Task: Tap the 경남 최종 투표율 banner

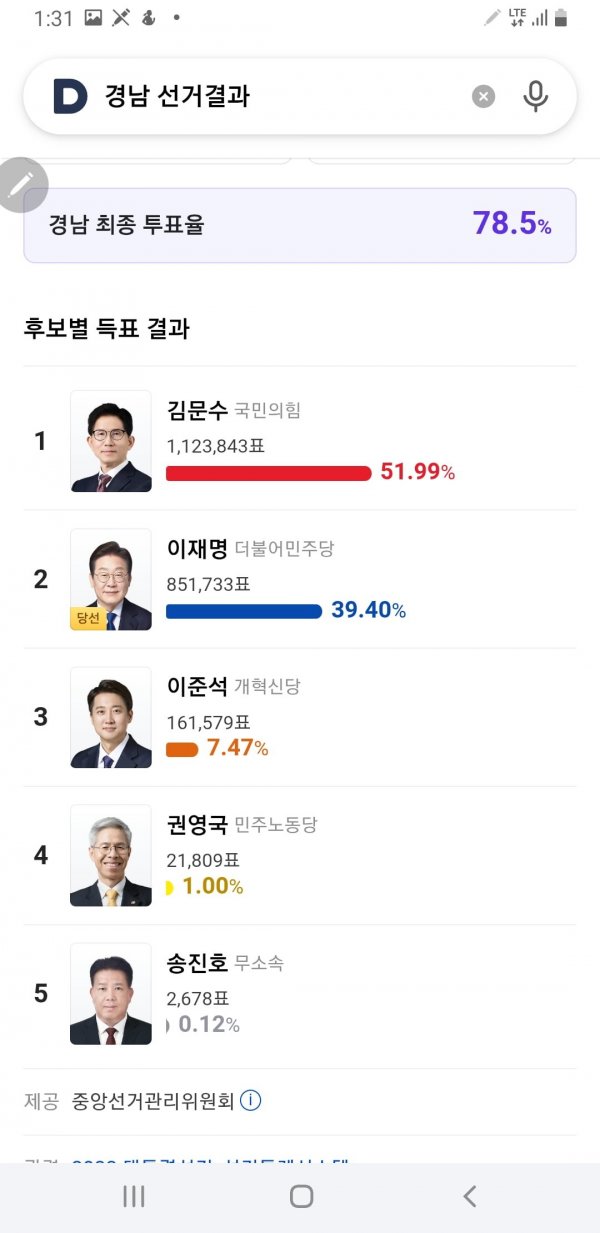Action: [x=300, y=225]
